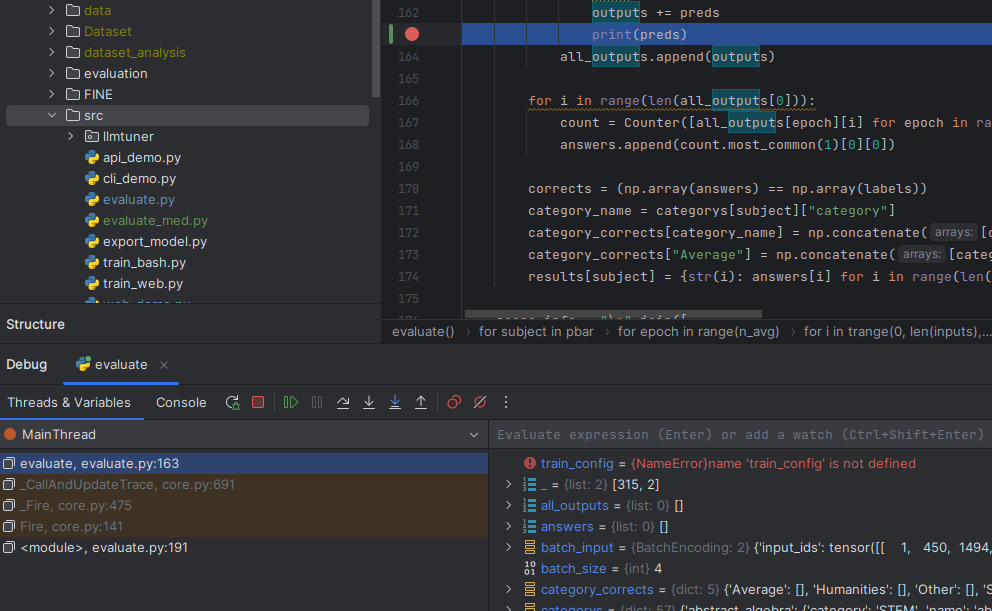Click the int type icon beside batch_size

coord(530,569)
